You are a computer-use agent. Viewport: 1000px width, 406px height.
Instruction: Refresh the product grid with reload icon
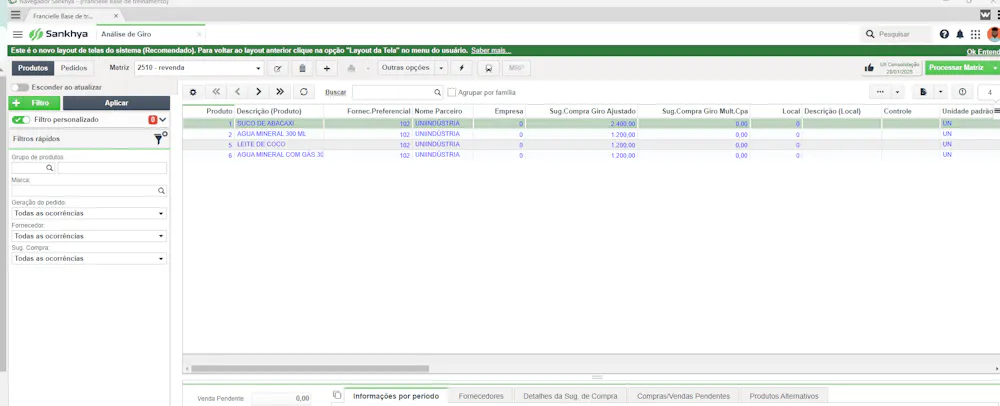(x=304, y=92)
